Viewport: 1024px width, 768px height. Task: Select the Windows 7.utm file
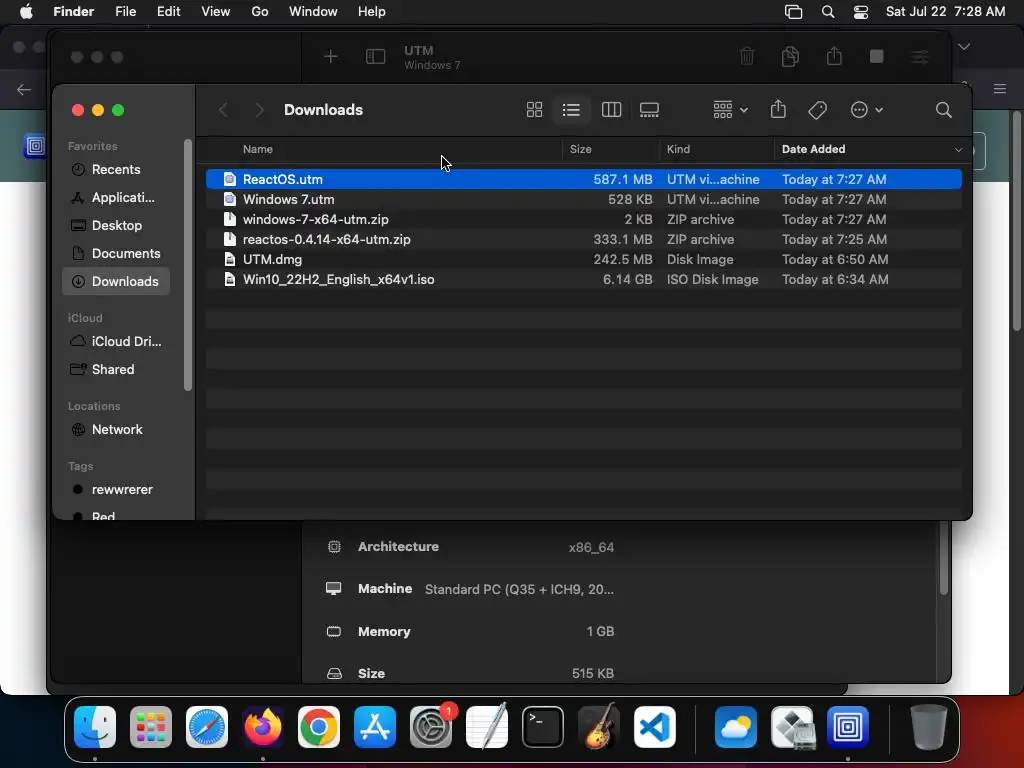pyautogui.click(x=583, y=199)
